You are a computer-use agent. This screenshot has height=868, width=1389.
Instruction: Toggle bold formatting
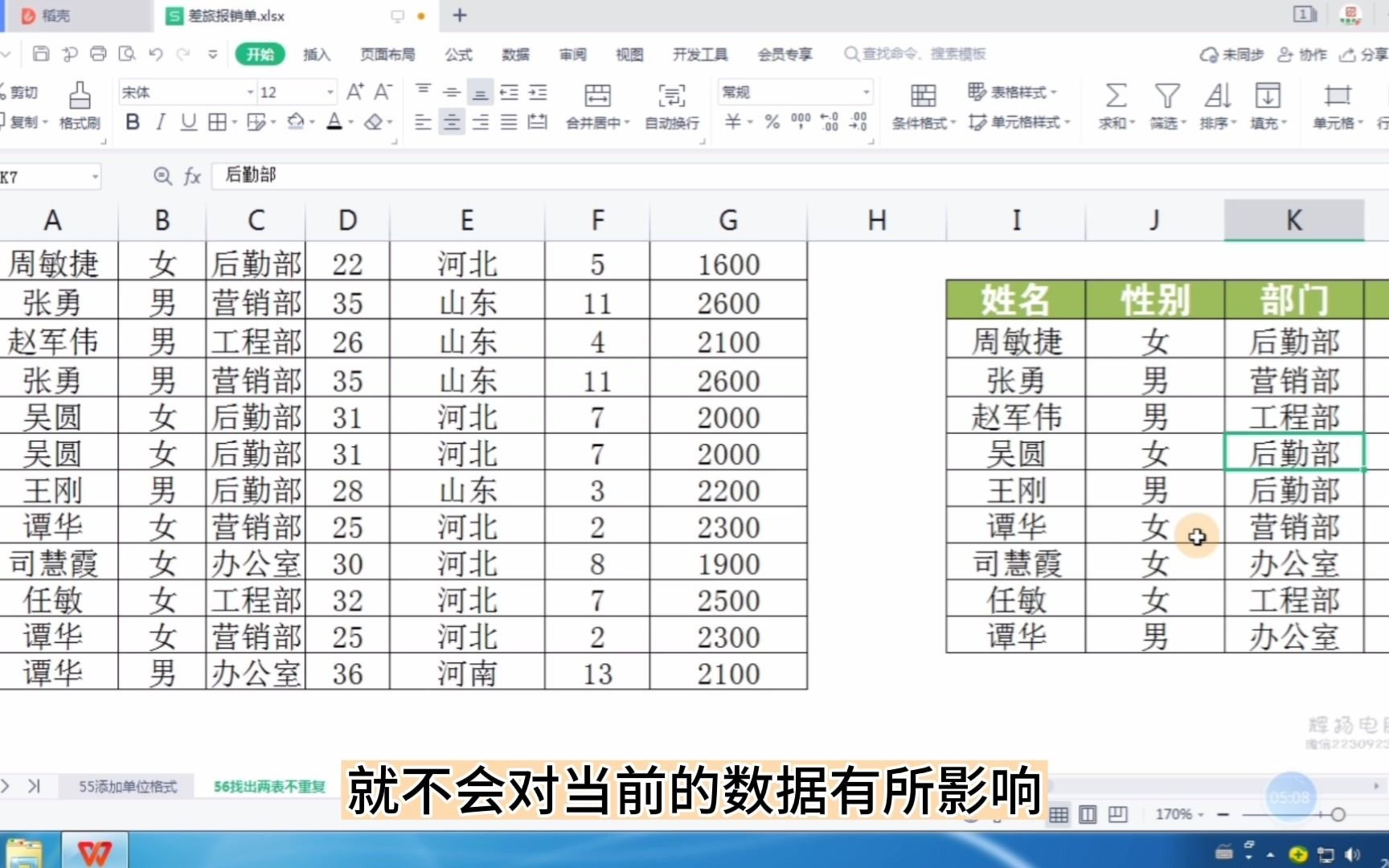coord(133,122)
